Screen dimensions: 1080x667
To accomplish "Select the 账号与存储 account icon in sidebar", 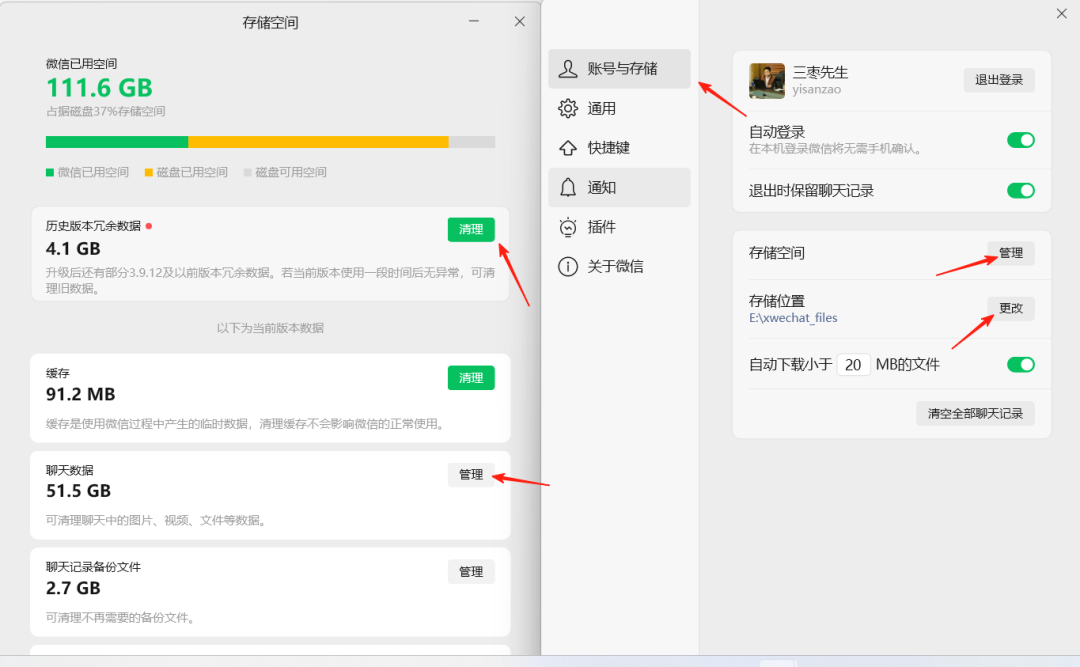I will click(569, 69).
